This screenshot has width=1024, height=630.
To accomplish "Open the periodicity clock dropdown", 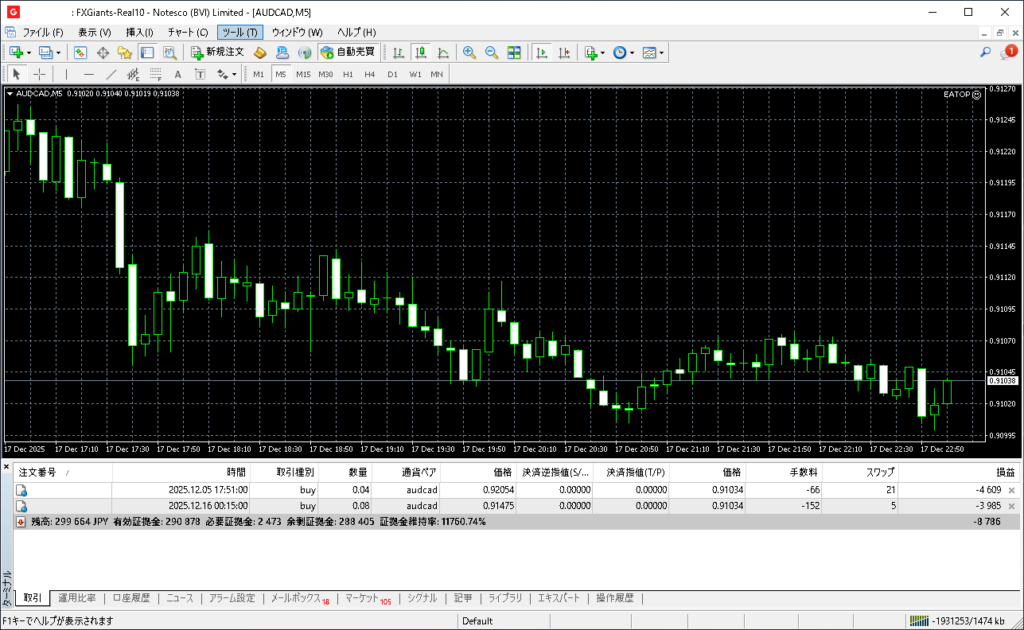I will coord(632,52).
